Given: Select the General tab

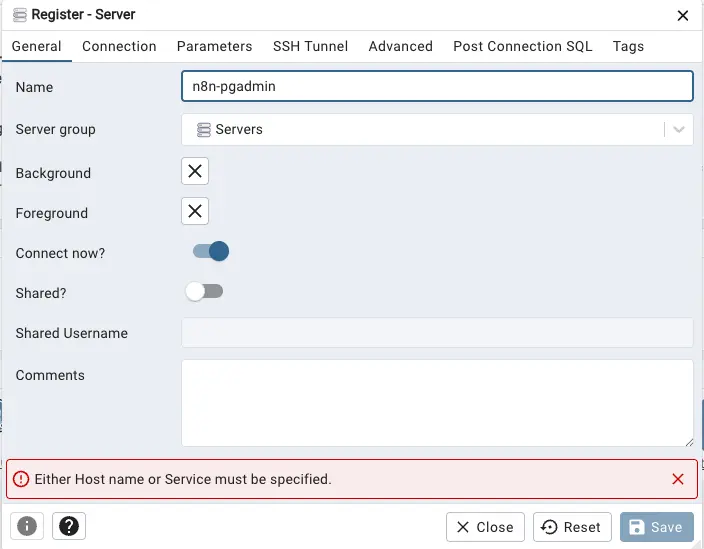Looking at the screenshot, I should point(36,46).
